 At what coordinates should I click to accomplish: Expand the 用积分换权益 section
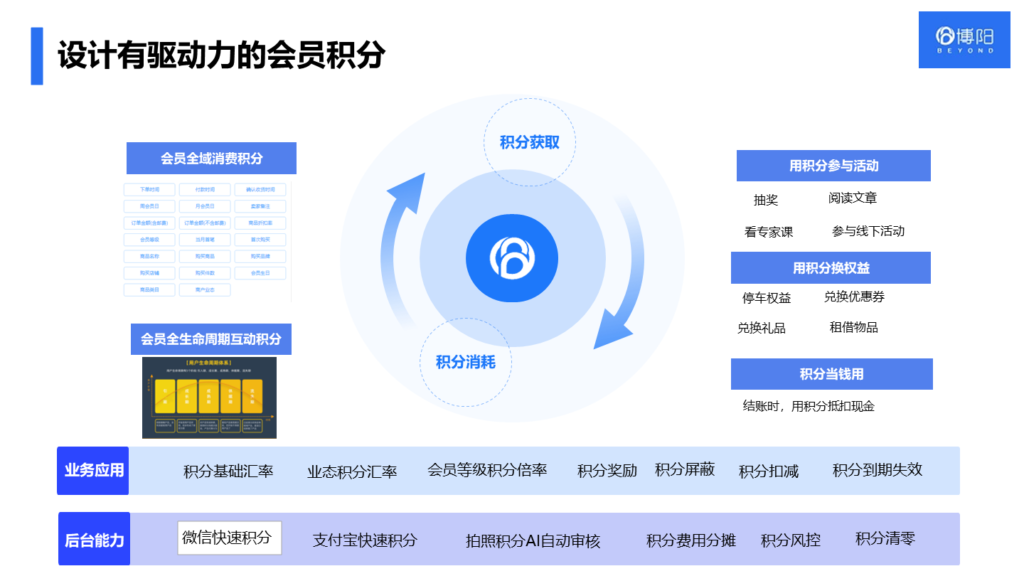(x=833, y=267)
